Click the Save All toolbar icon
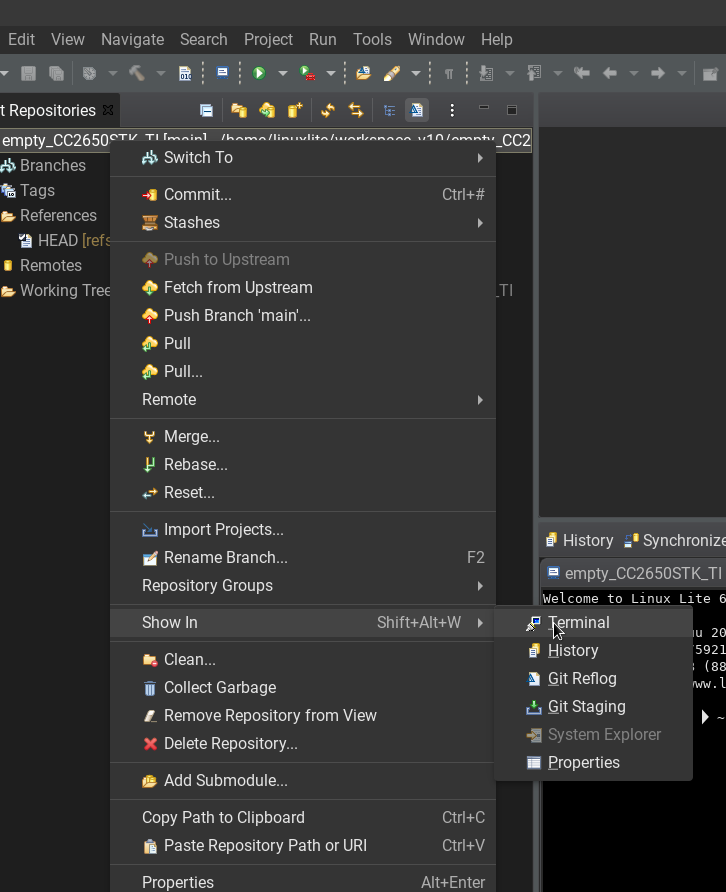Viewport: 726px width, 892px height. click(x=56, y=73)
